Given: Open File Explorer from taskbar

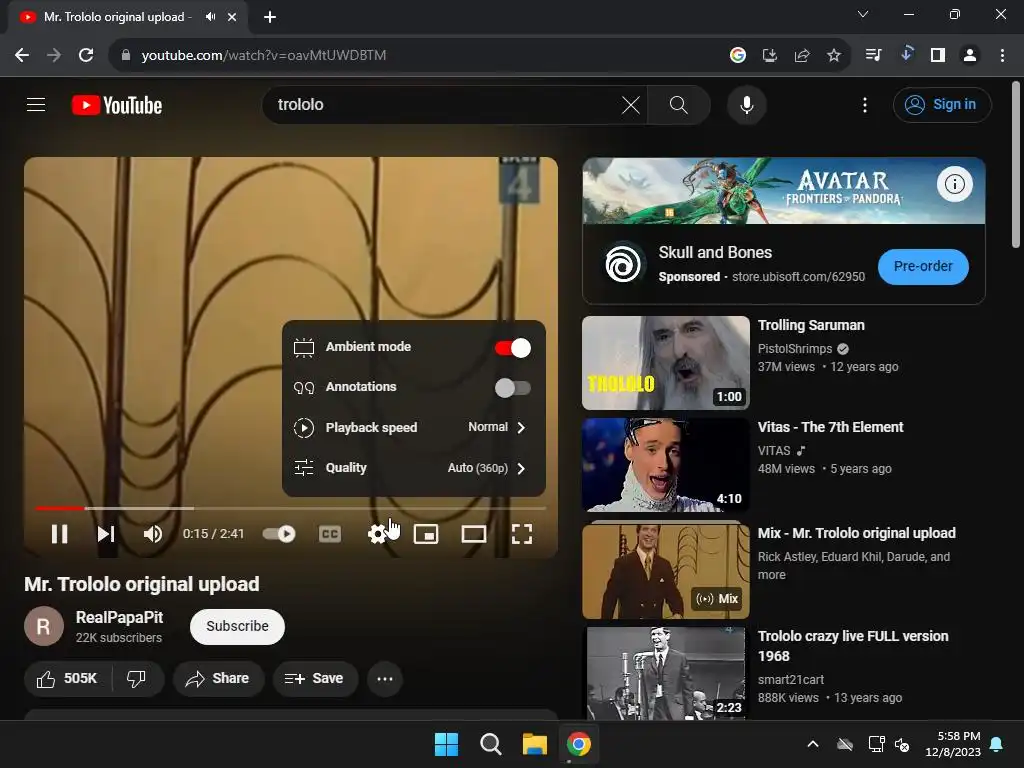Looking at the screenshot, I should pos(534,744).
